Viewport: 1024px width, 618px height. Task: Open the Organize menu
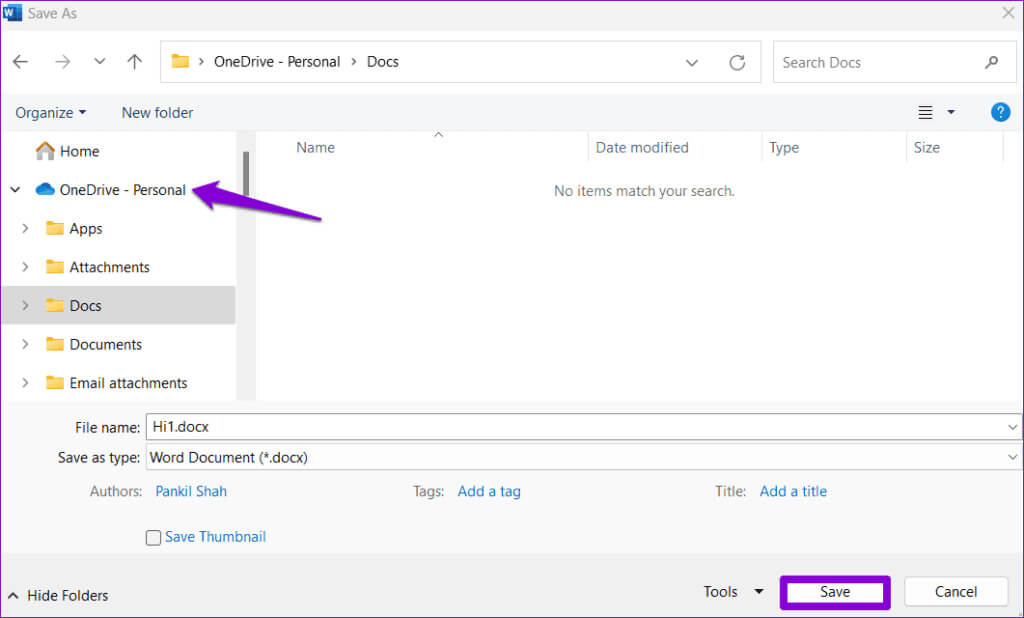coord(51,112)
